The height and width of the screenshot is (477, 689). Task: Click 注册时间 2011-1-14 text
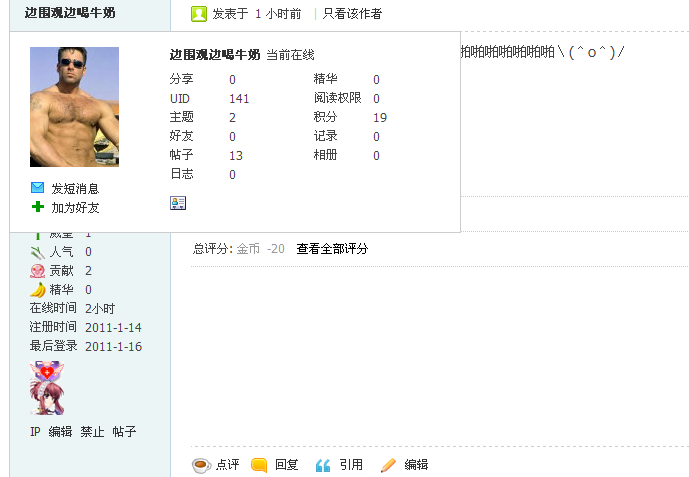86,327
